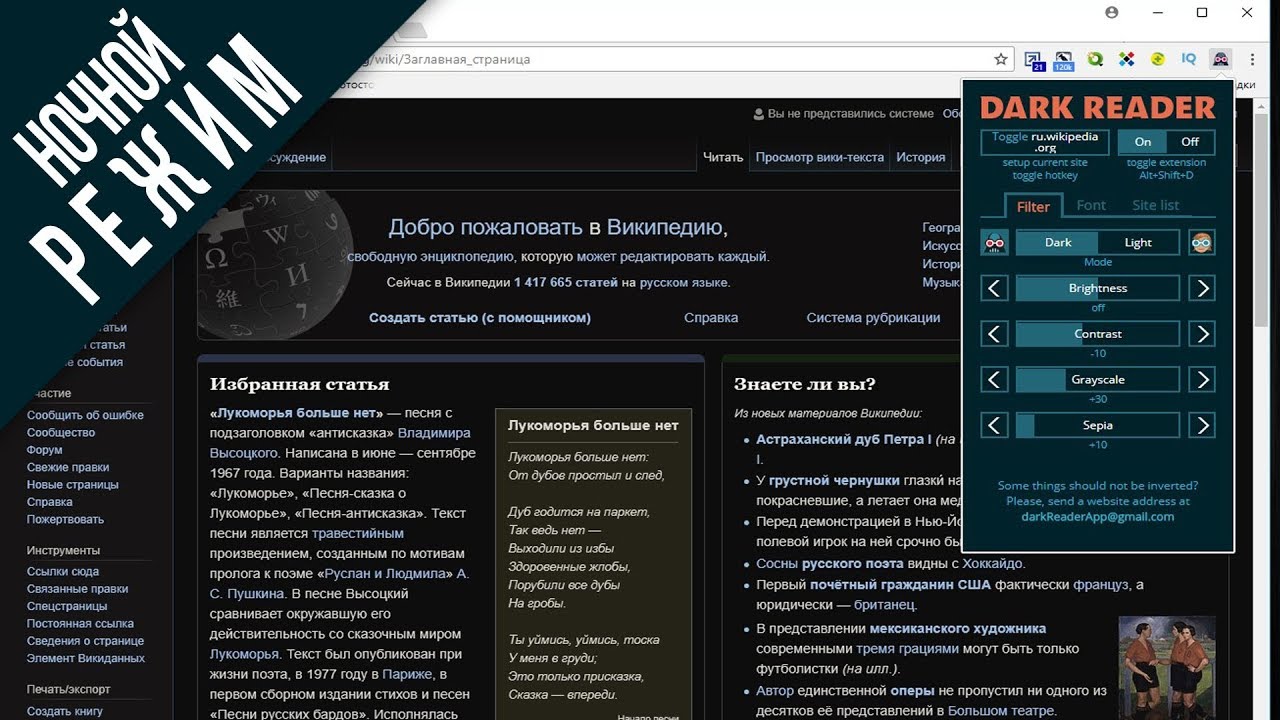1280x720 pixels.
Task: Click the light mode glasses icon
Action: pos(1202,242)
